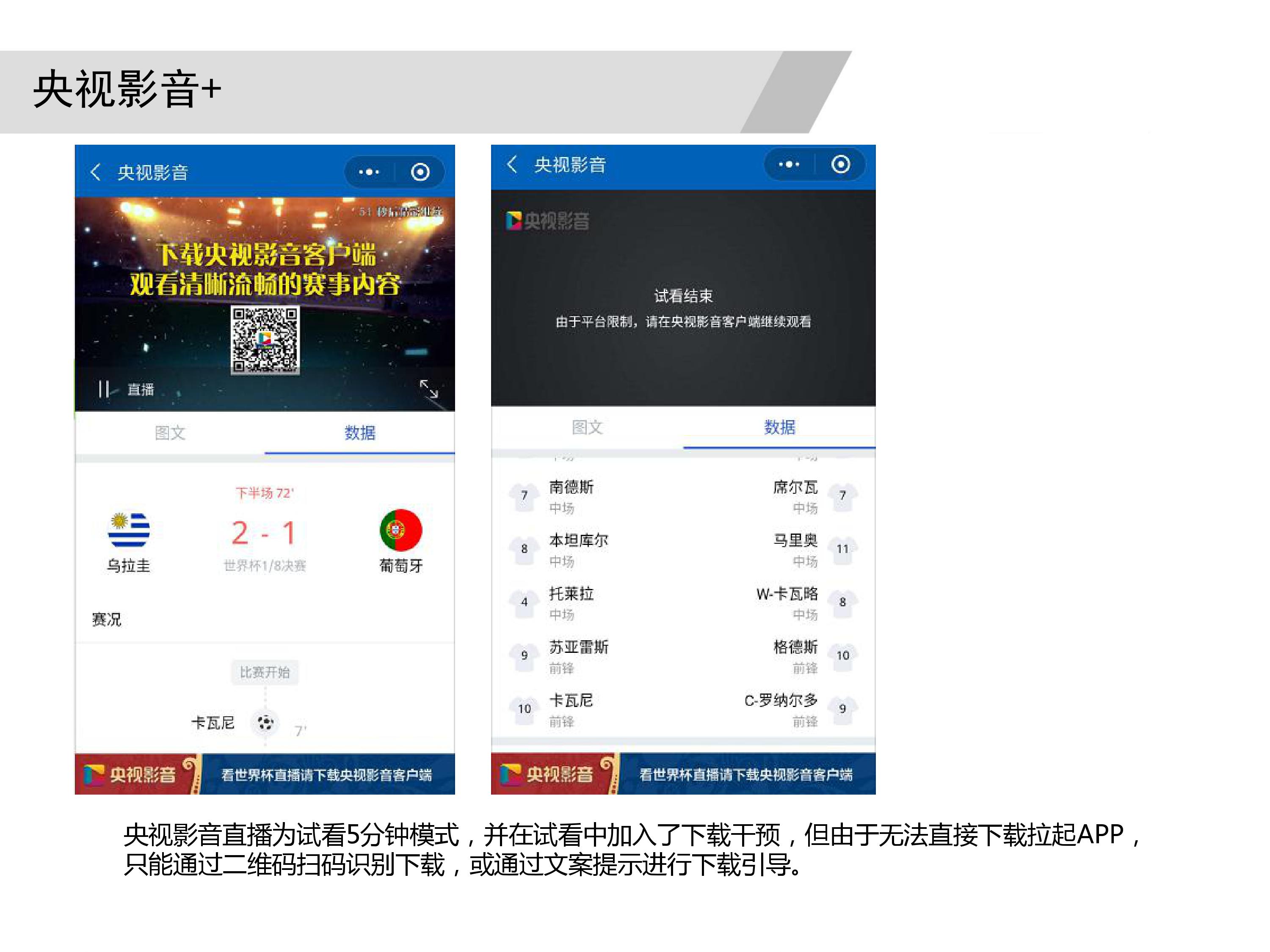Click 试看结束 message text
Screen dimensions: 1270x952
[683, 296]
